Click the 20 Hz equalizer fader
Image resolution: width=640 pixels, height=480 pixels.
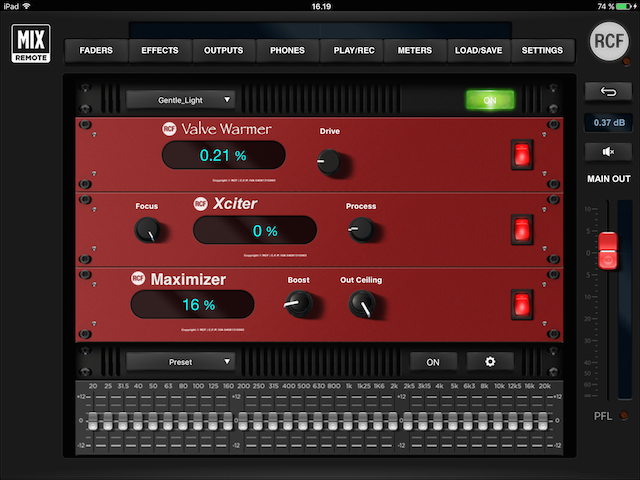(93, 421)
